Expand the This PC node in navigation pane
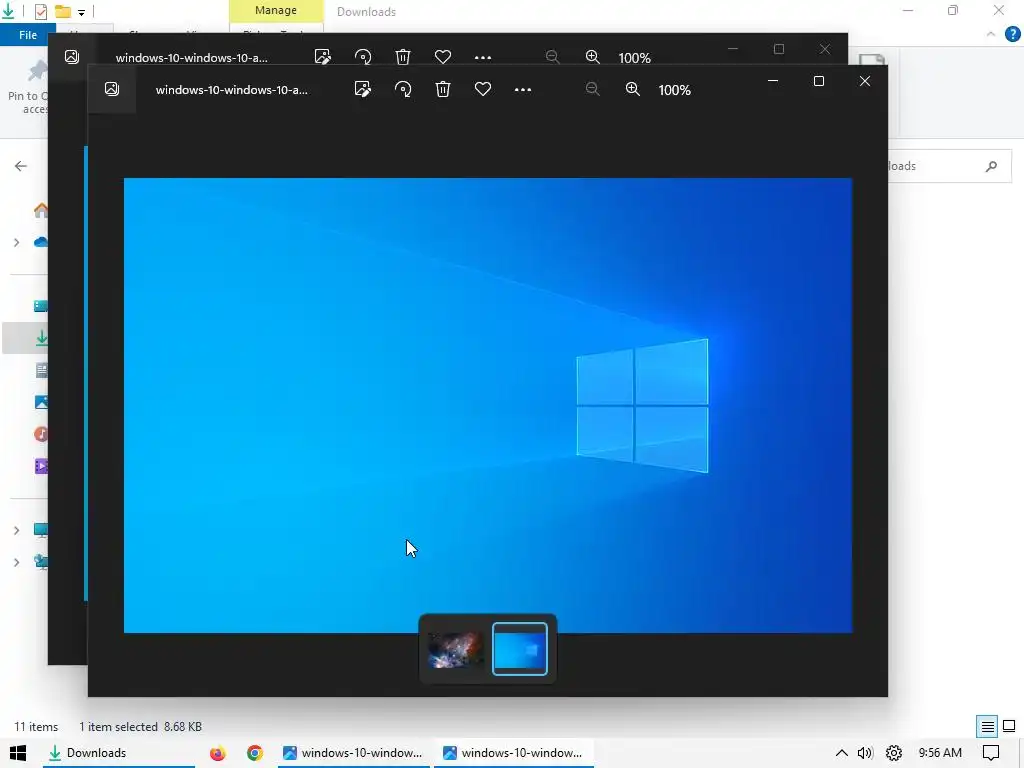Viewport: 1024px width, 768px height. pyautogui.click(x=16, y=530)
